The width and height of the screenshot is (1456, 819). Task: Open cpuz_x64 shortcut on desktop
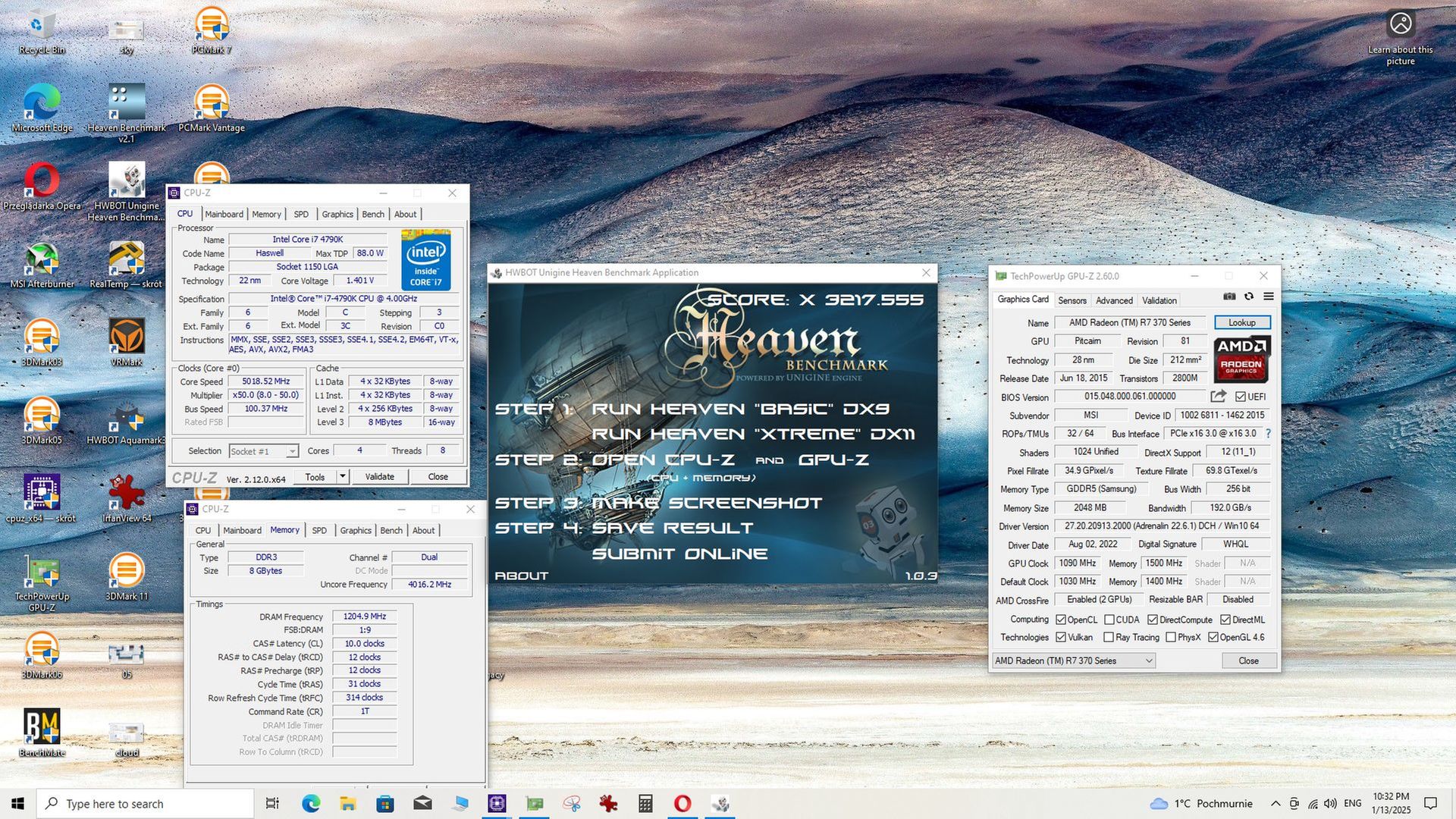[x=42, y=499]
